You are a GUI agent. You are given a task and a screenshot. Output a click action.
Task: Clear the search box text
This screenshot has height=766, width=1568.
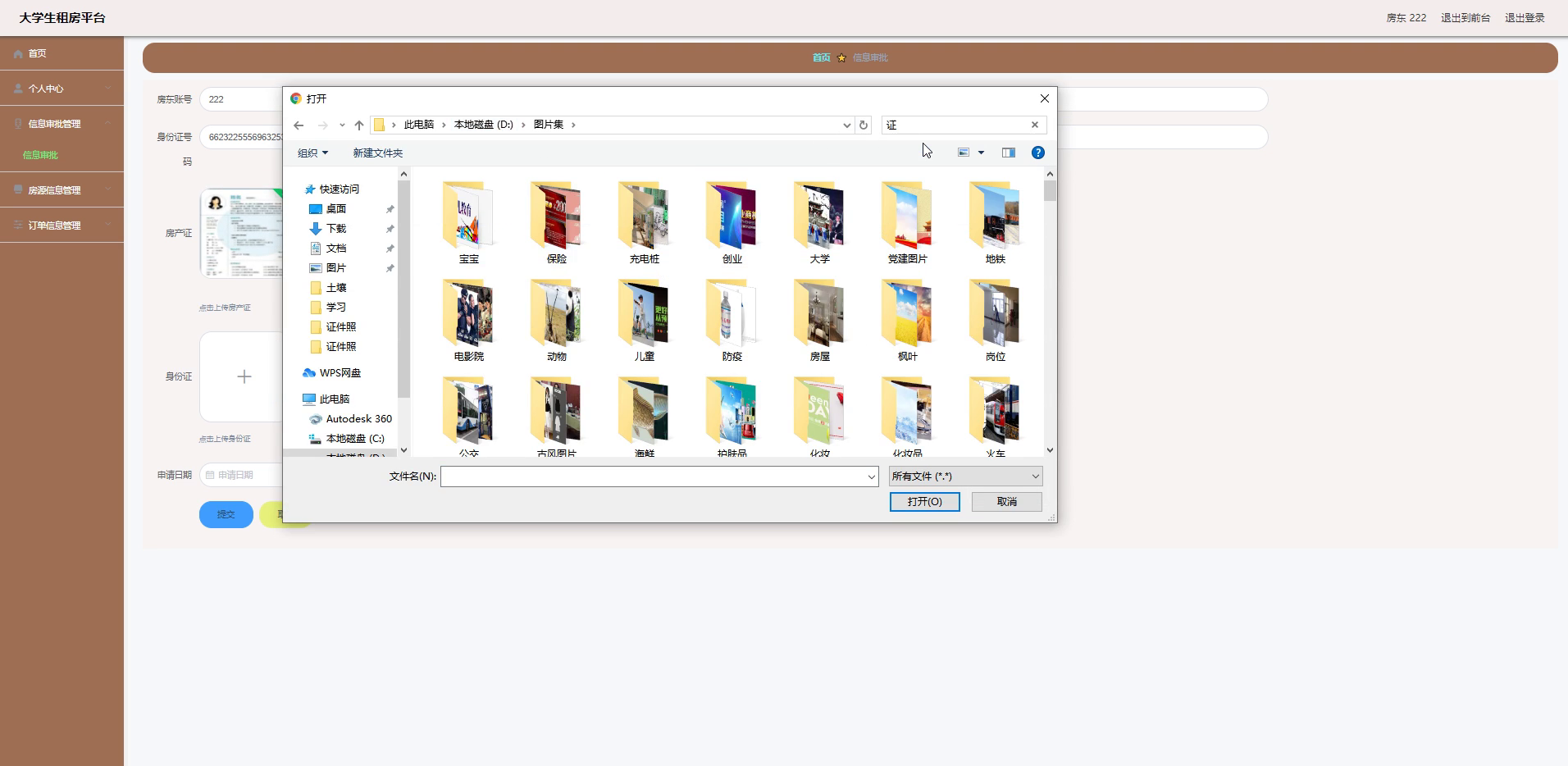(1035, 125)
